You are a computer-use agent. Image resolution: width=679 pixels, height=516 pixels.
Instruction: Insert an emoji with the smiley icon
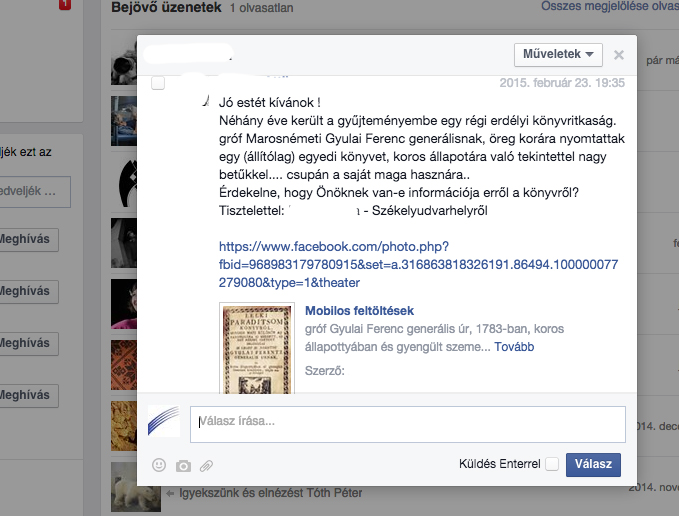tap(159, 465)
